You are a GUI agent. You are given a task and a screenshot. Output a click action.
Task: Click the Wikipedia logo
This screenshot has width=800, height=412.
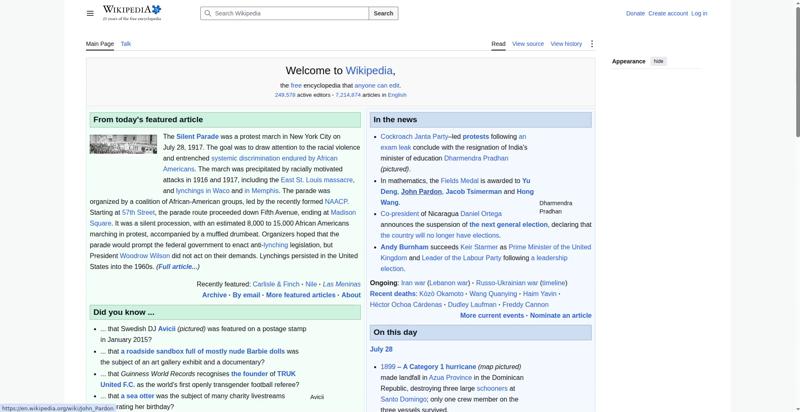[132, 13]
